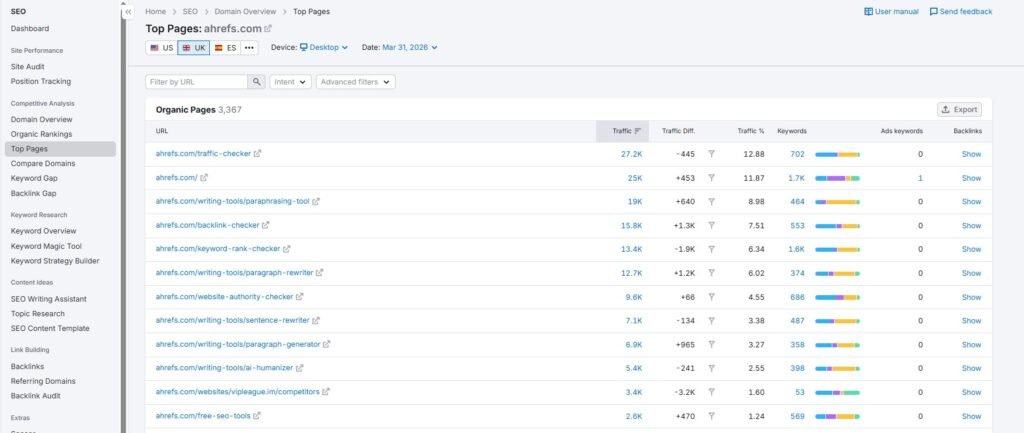The height and width of the screenshot is (433, 1024).
Task: Go to the Domain Overview breadcrumb
Action: tap(246, 12)
